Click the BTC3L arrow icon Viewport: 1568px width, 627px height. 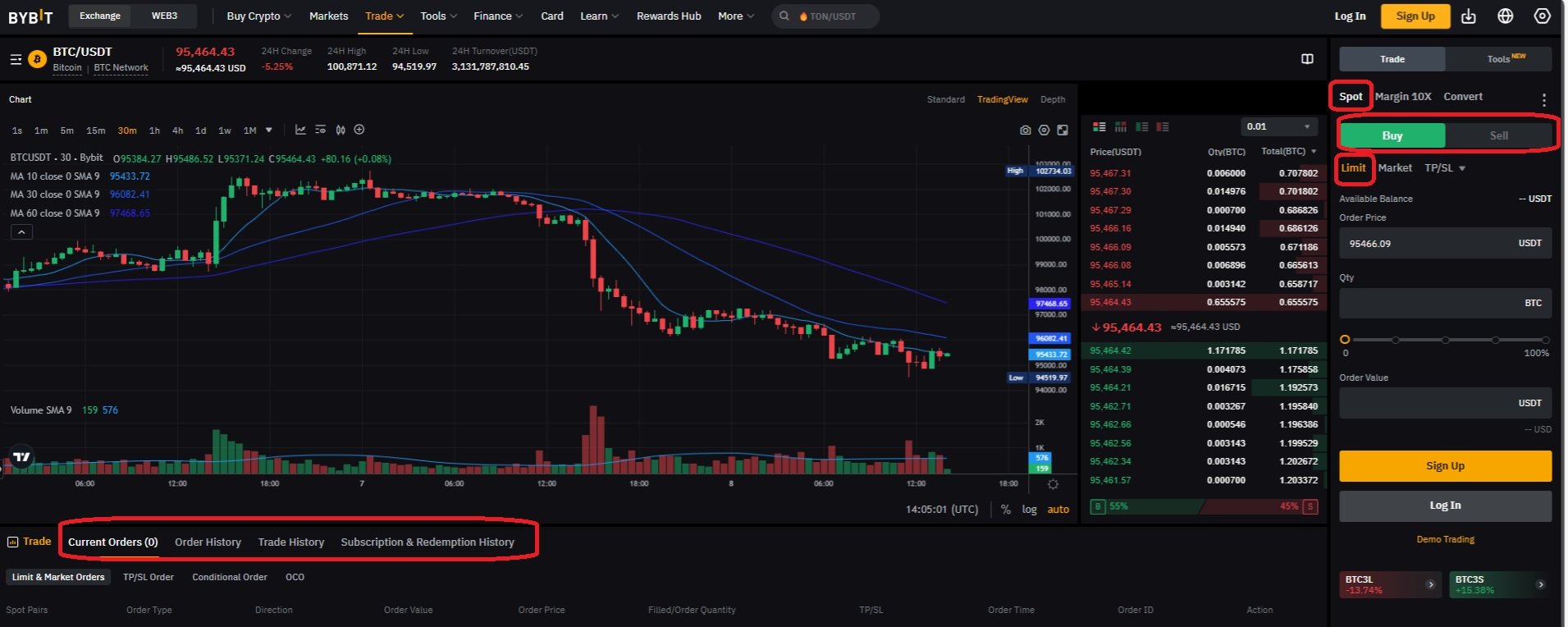pos(1430,584)
